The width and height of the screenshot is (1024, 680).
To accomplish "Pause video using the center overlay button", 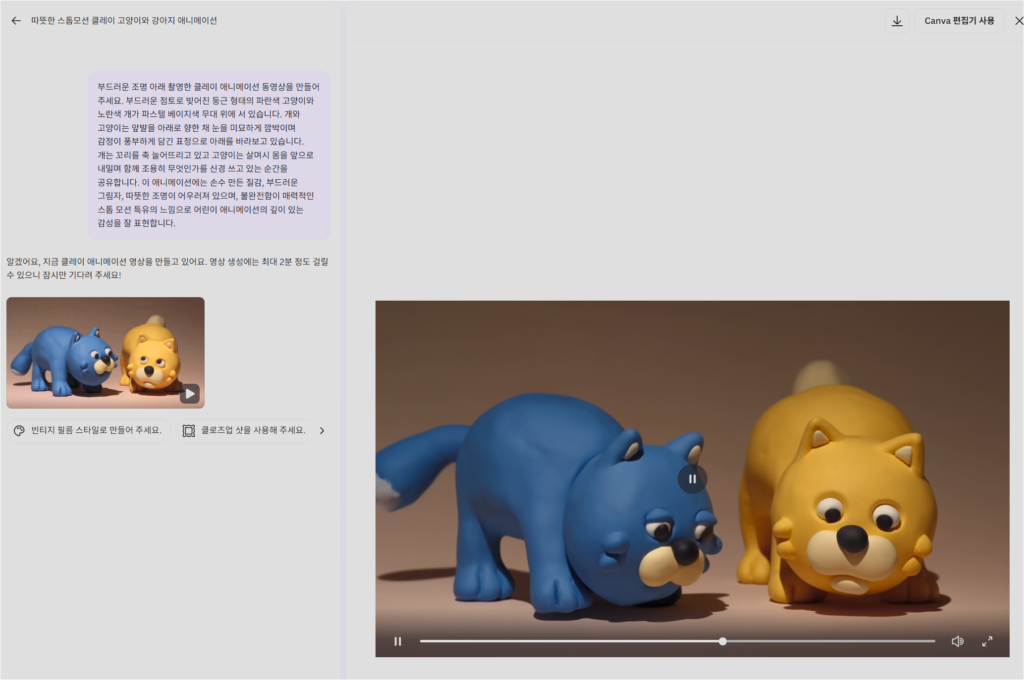I will (692, 479).
